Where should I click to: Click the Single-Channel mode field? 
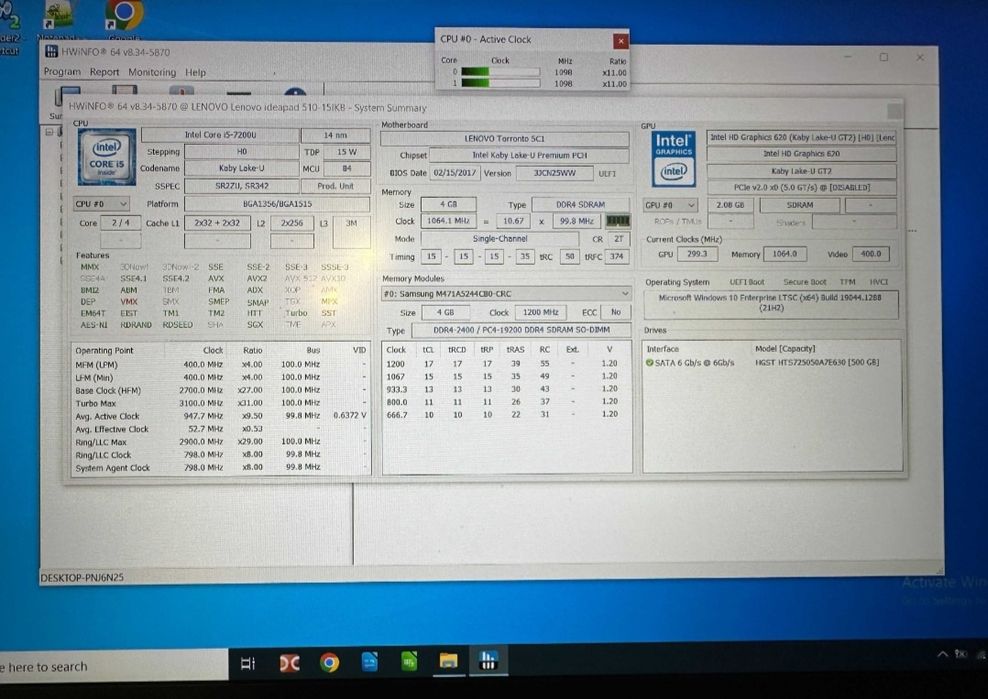point(500,239)
